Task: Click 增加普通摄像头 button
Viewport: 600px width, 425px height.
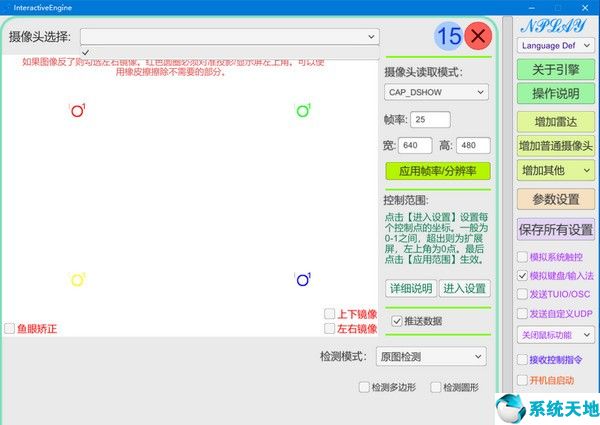Action: click(556, 146)
